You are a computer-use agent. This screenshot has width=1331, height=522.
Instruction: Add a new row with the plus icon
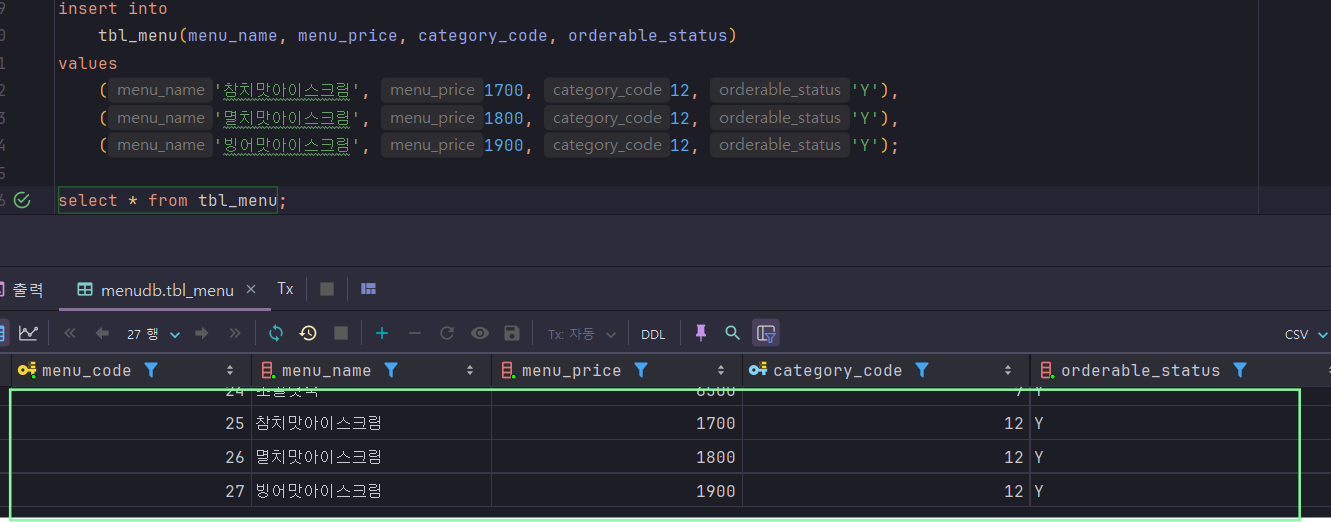[382, 333]
